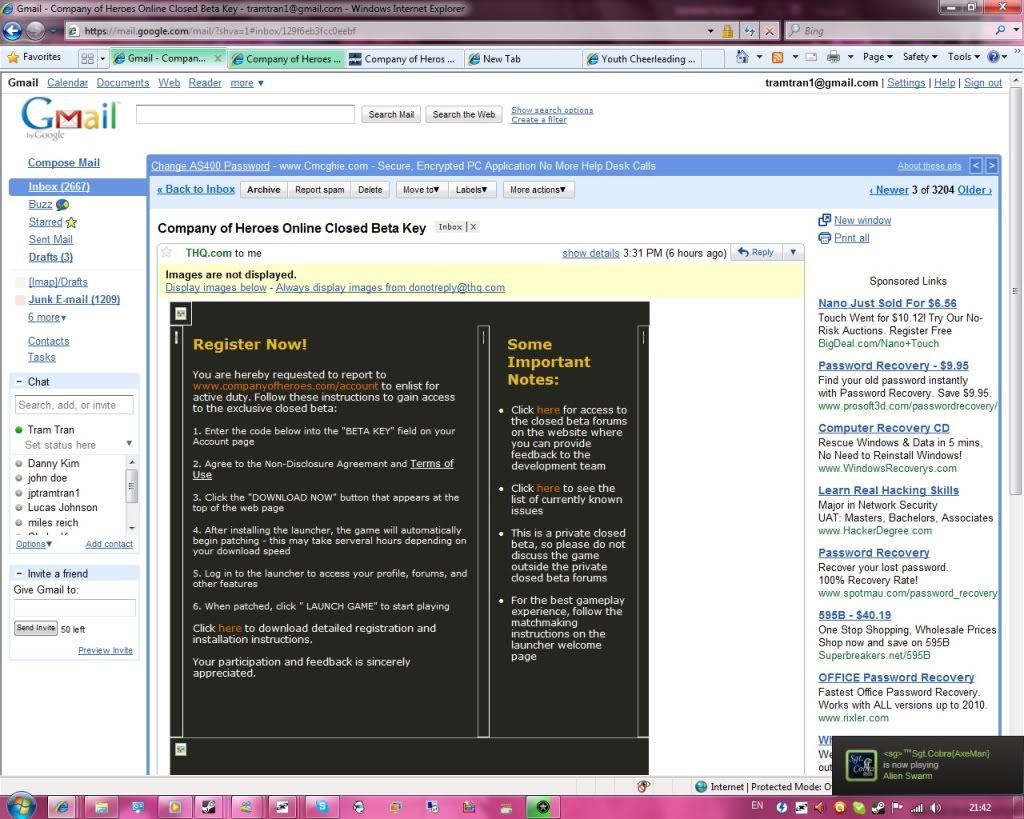
Task: Click the Archive button
Action: click(264, 190)
